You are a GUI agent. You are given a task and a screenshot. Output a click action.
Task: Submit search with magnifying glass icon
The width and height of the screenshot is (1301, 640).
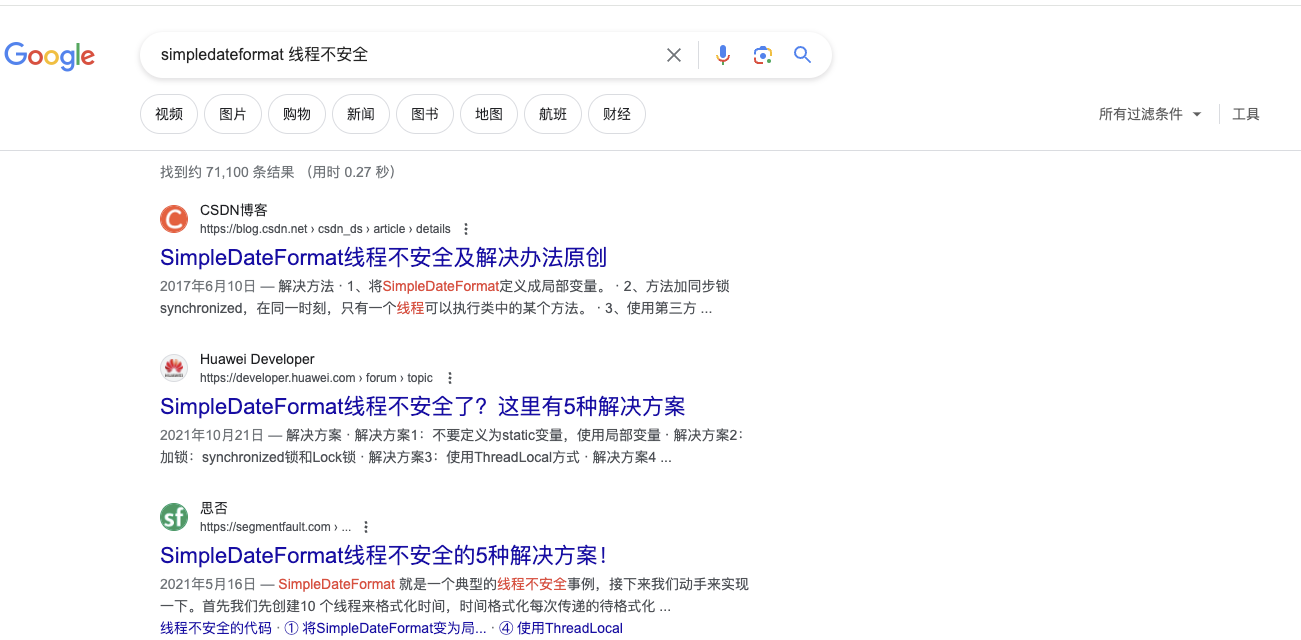click(802, 55)
